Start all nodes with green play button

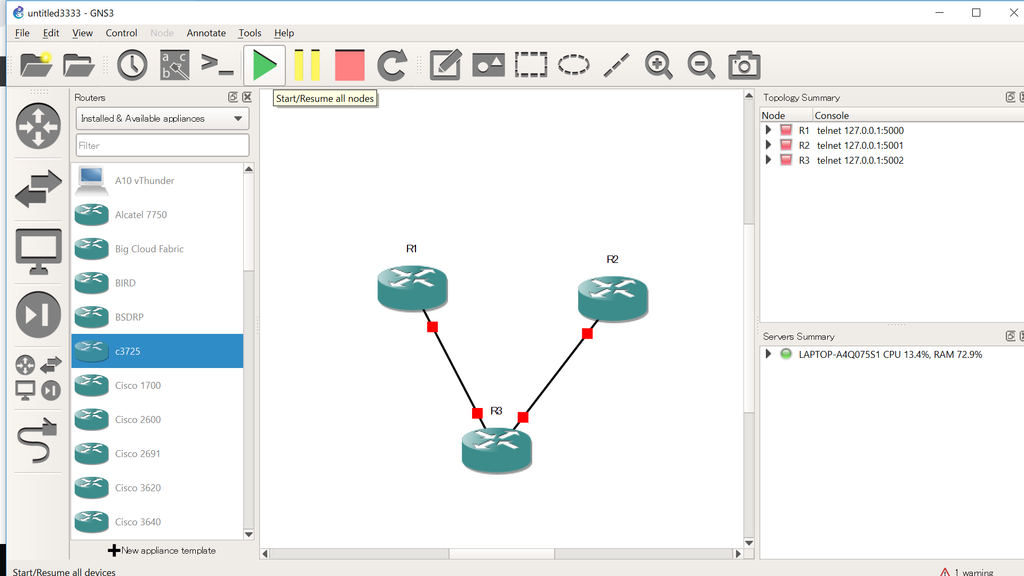coord(264,65)
